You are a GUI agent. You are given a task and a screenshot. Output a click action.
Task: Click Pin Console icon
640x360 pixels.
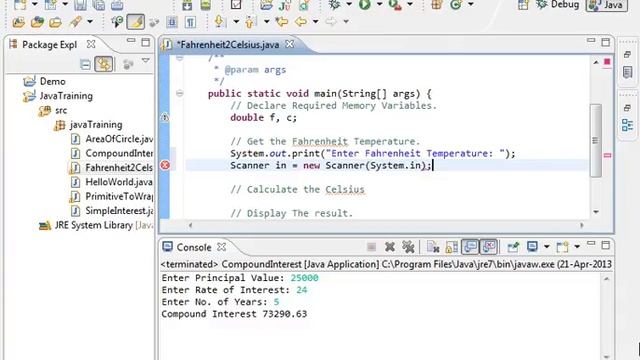point(513,247)
